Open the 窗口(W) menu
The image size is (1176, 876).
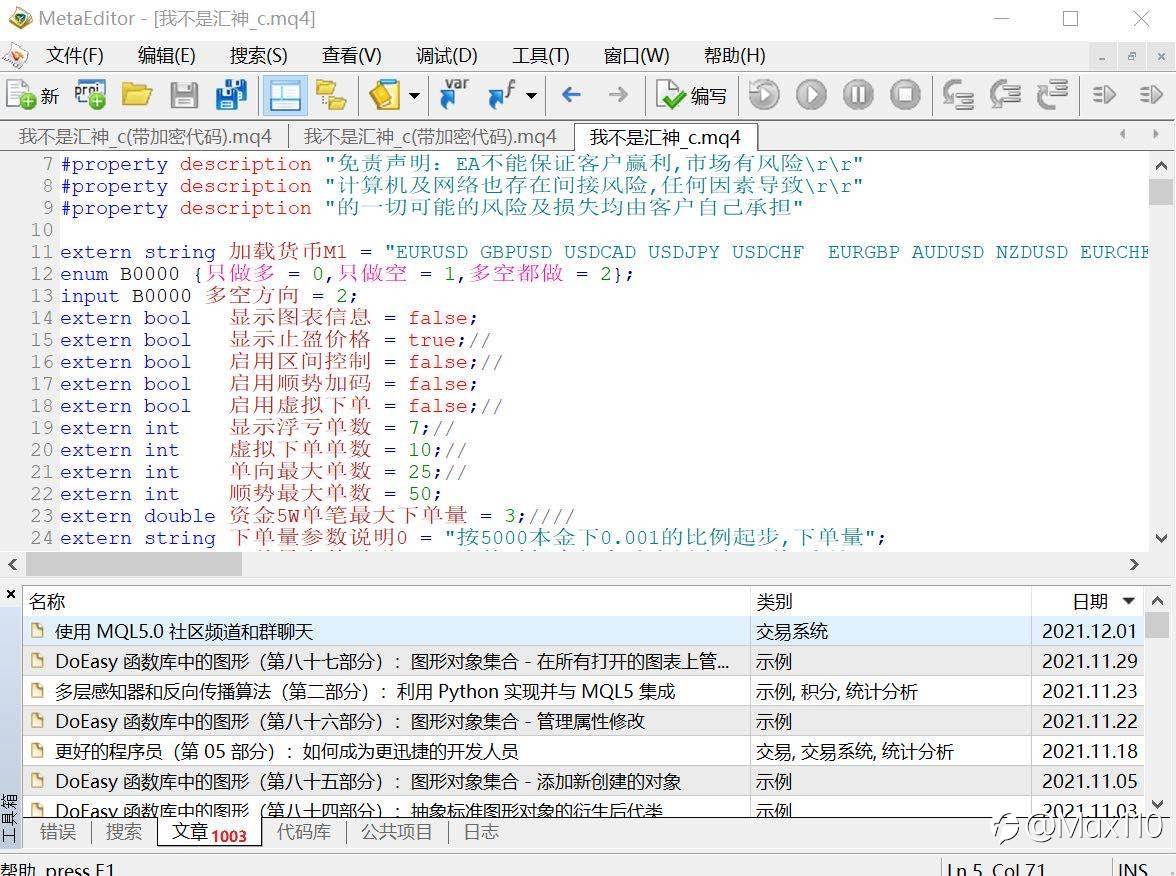coord(636,56)
